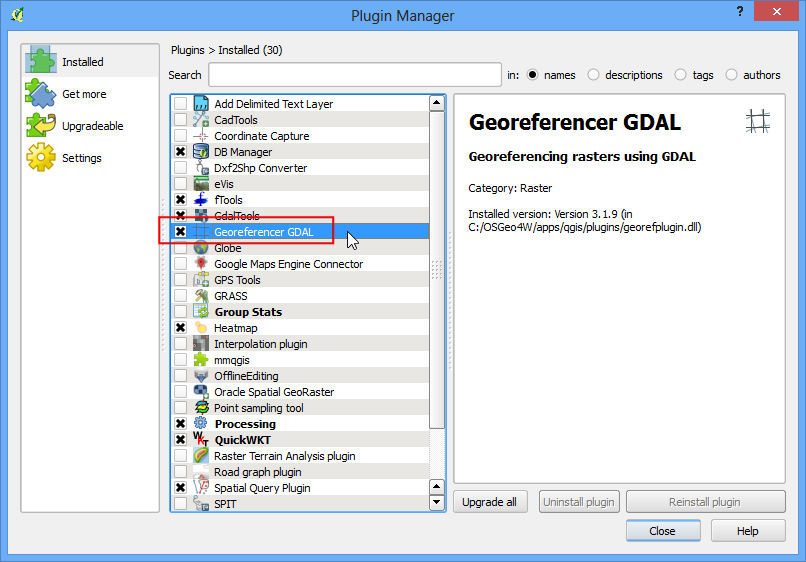Open Help for Plugin Manager
This screenshot has height=562, width=806.
748,531
